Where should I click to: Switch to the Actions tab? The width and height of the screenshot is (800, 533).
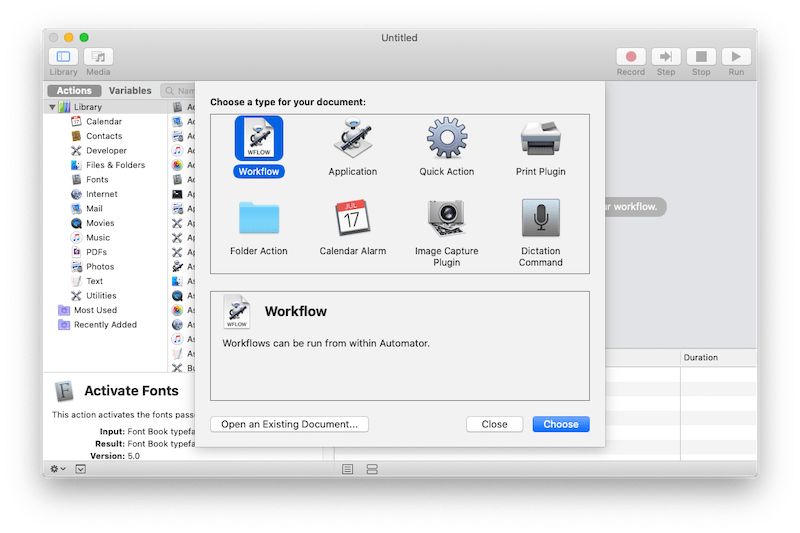coord(74,90)
